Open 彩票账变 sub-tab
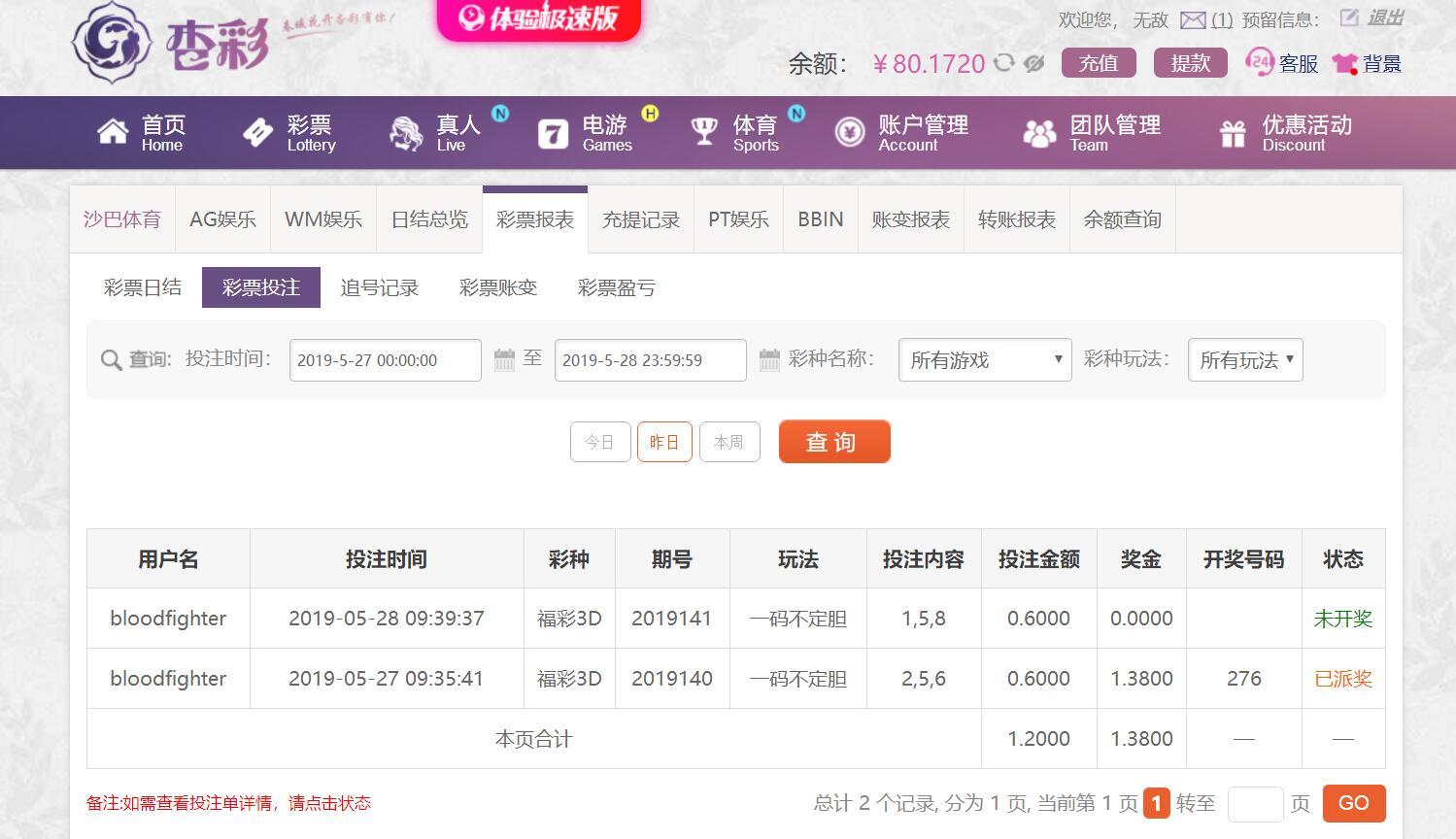The width and height of the screenshot is (1456, 839). (x=498, y=287)
